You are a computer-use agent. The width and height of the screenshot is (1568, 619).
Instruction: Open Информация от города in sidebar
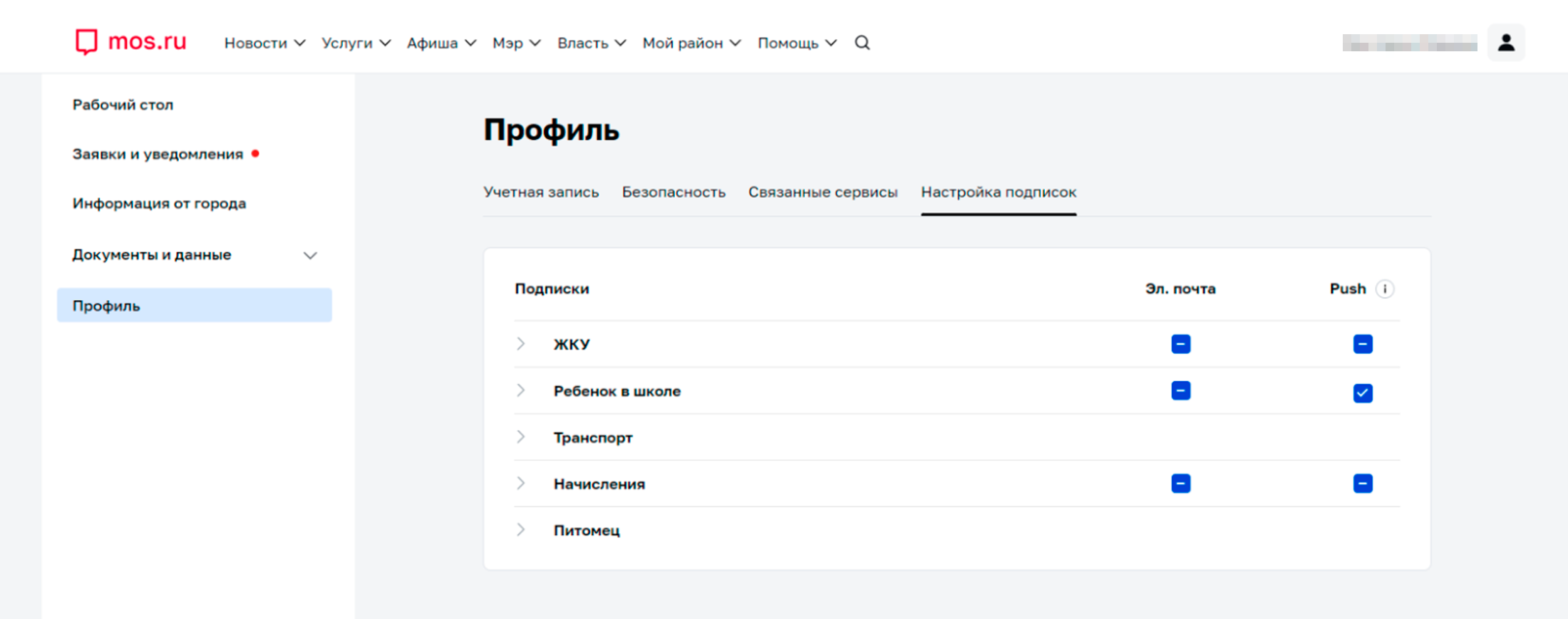tap(159, 204)
